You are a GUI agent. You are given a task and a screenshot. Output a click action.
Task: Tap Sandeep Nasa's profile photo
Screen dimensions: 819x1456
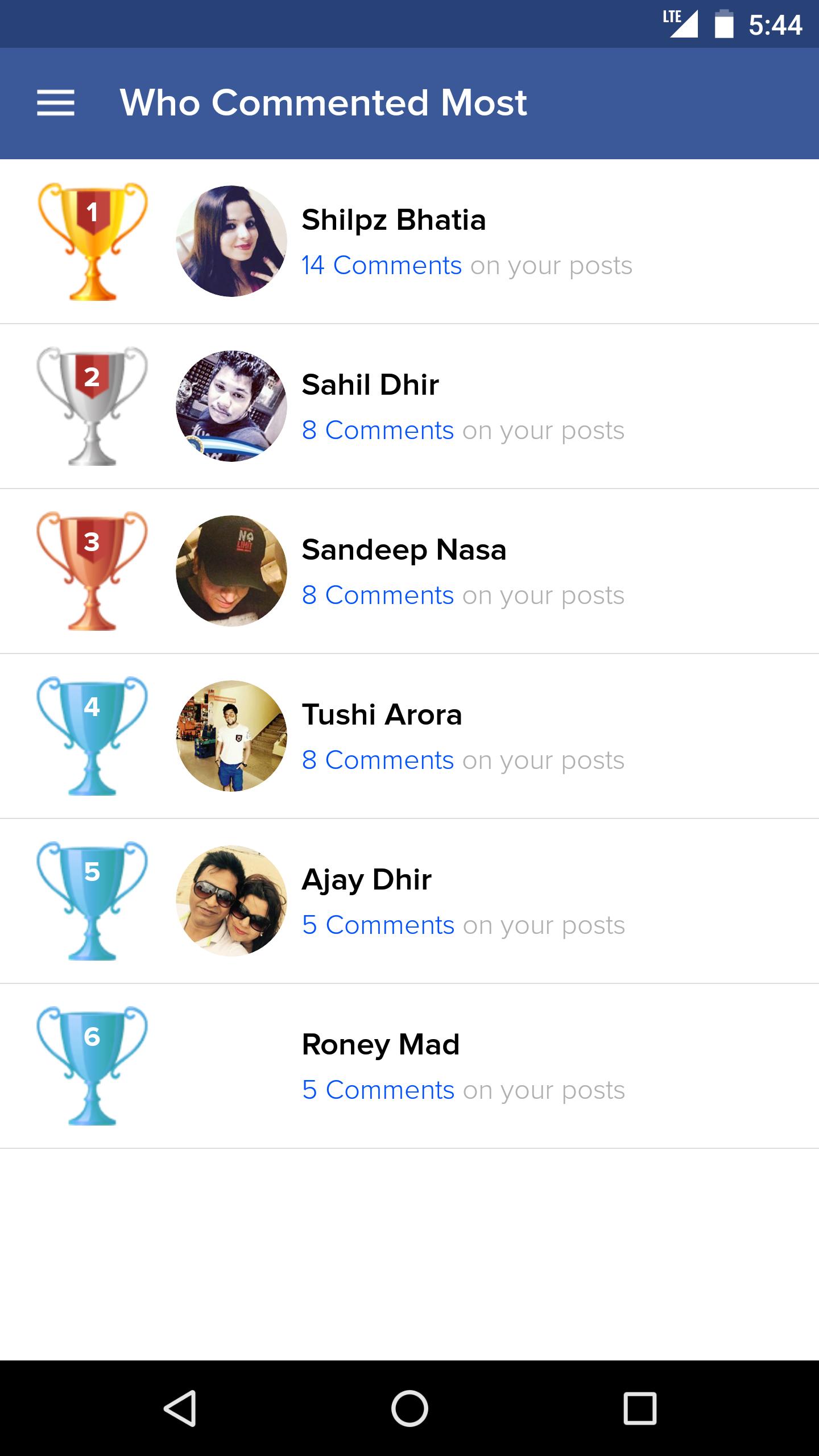(231, 571)
